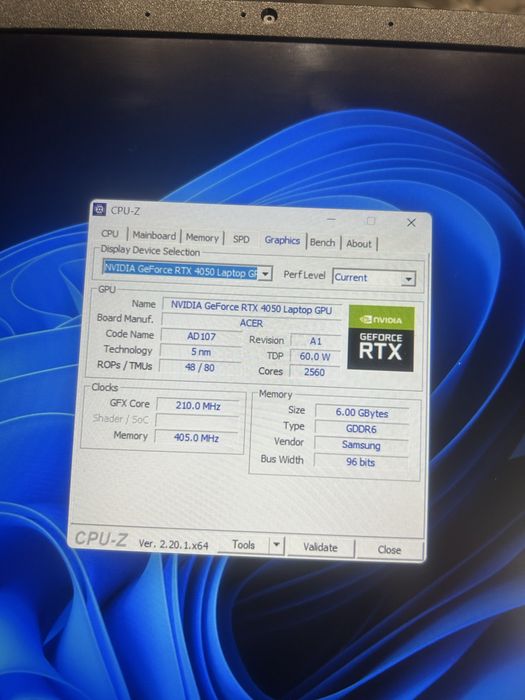Click the empty Shader / SoC field
The image size is (525, 700).
click(197, 421)
